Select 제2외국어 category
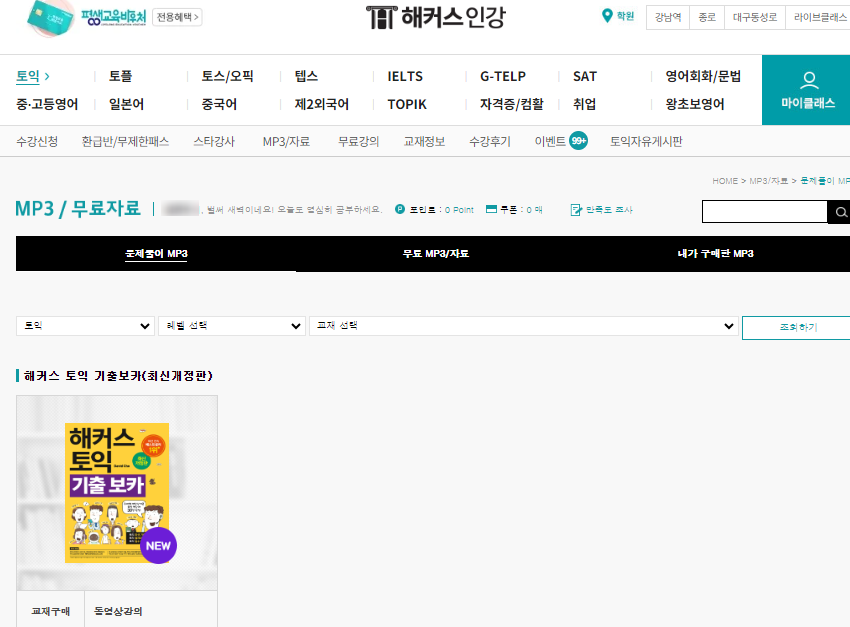Image resolution: width=850 pixels, height=627 pixels. click(x=321, y=104)
